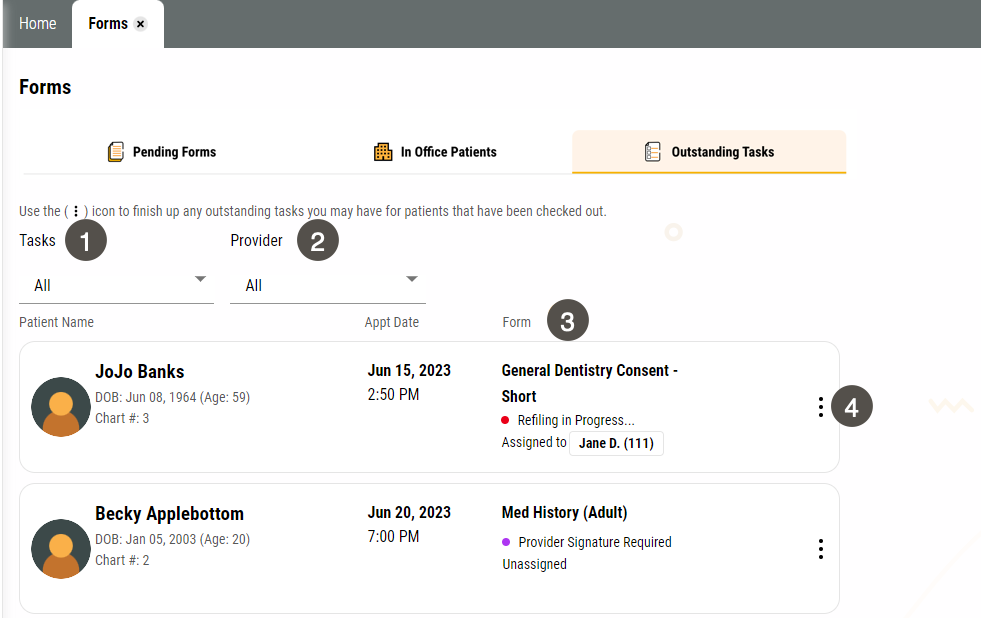981x618 pixels.
Task: Click the Becky Applebottom patient name
Action: point(170,514)
